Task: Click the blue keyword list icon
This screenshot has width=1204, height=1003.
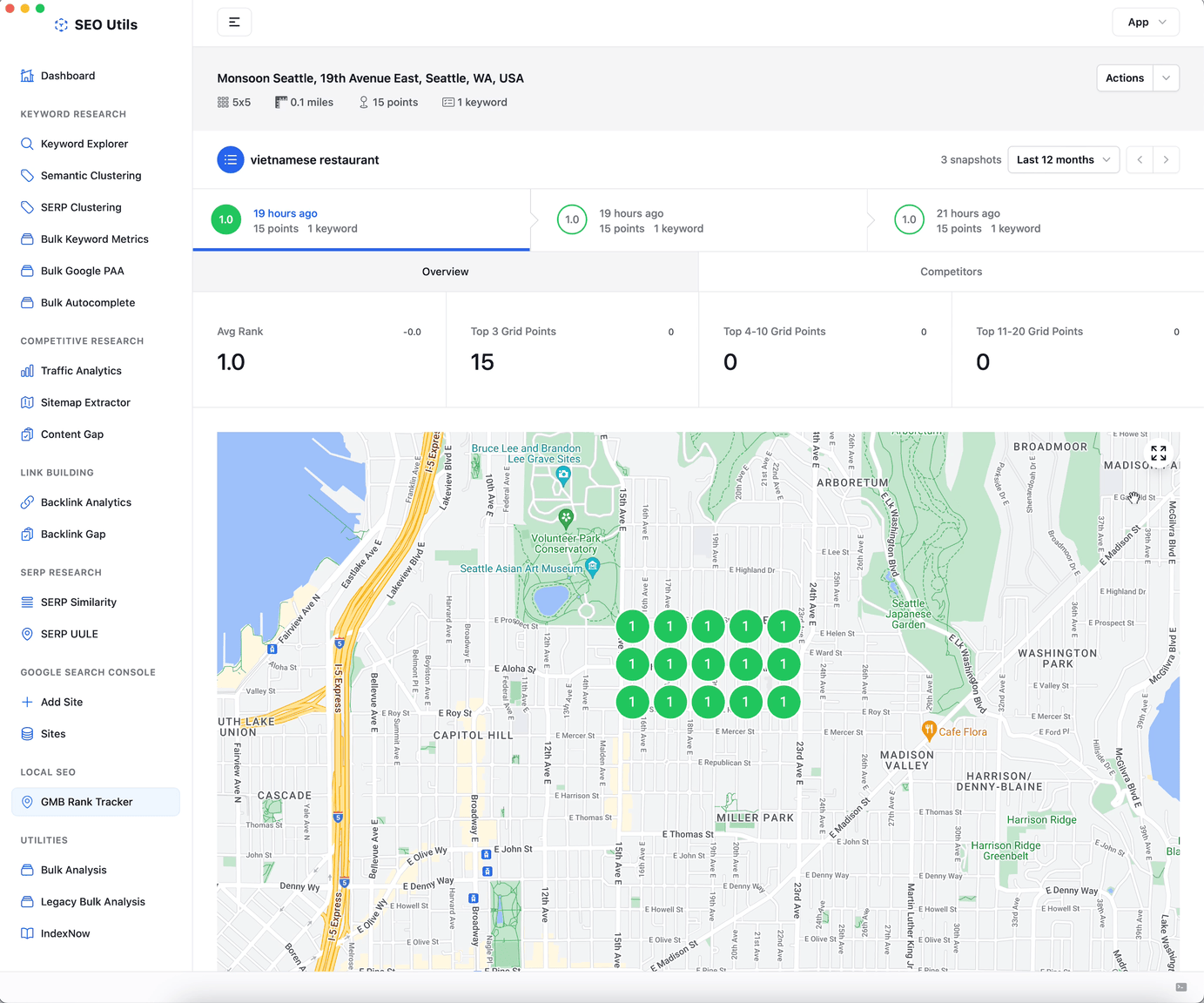Action: point(231,160)
